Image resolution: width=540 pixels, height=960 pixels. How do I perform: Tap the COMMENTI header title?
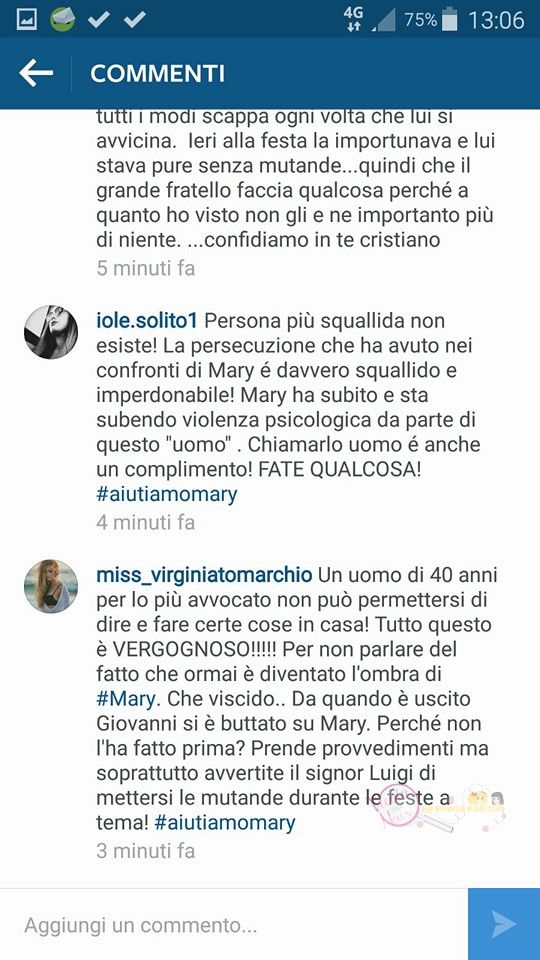point(157,73)
